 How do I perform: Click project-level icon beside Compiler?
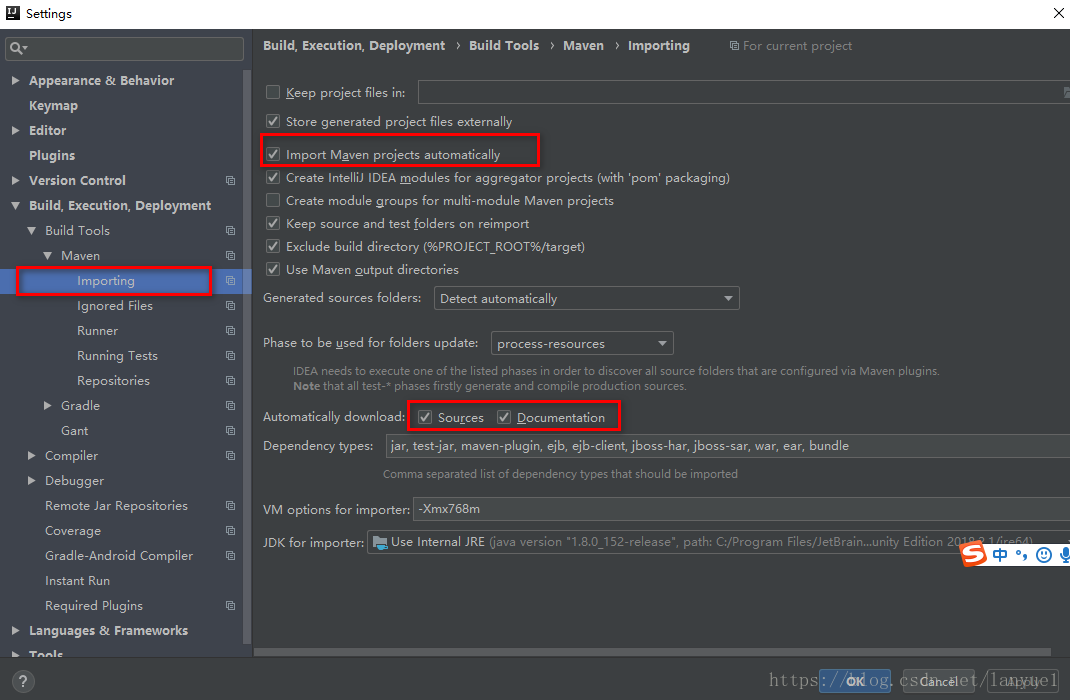[231, 456]
